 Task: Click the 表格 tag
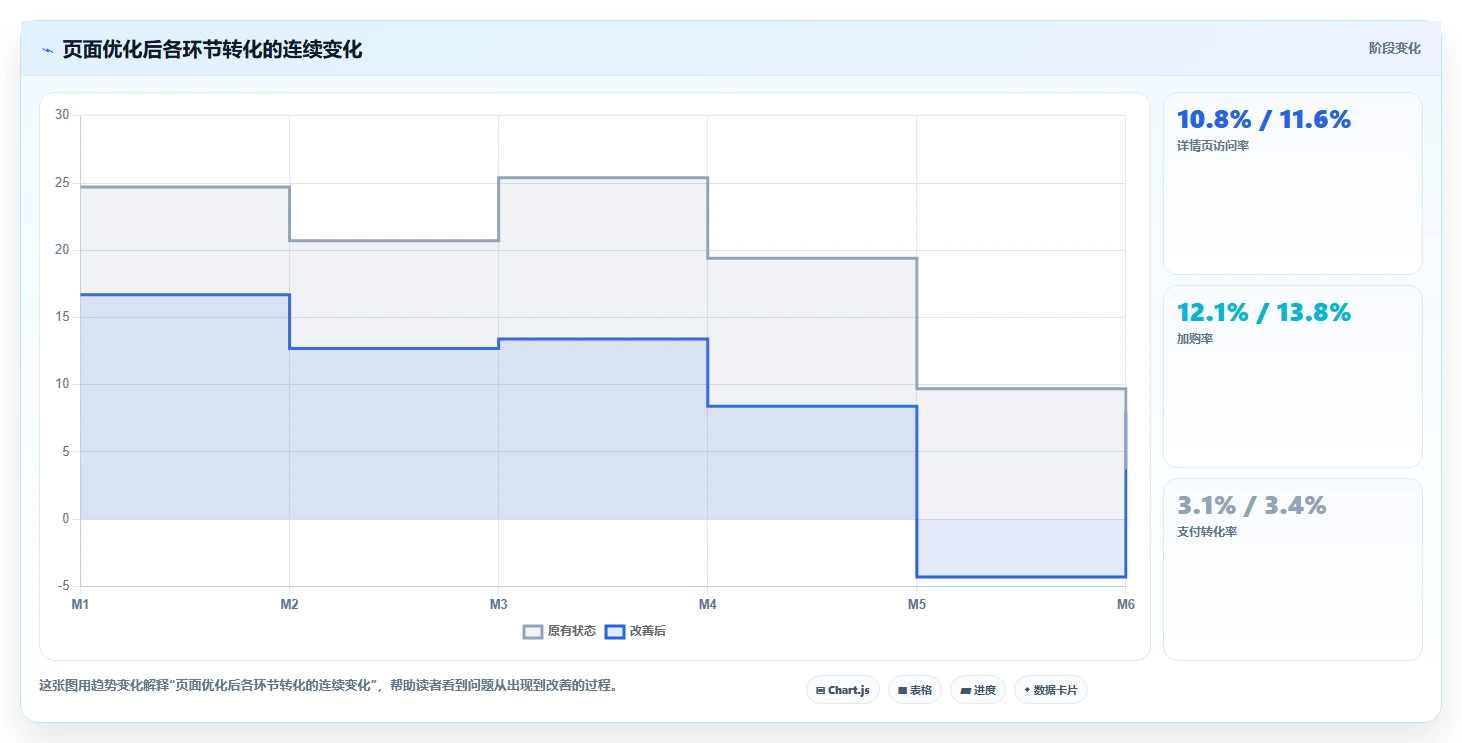(x=915, y=690)
